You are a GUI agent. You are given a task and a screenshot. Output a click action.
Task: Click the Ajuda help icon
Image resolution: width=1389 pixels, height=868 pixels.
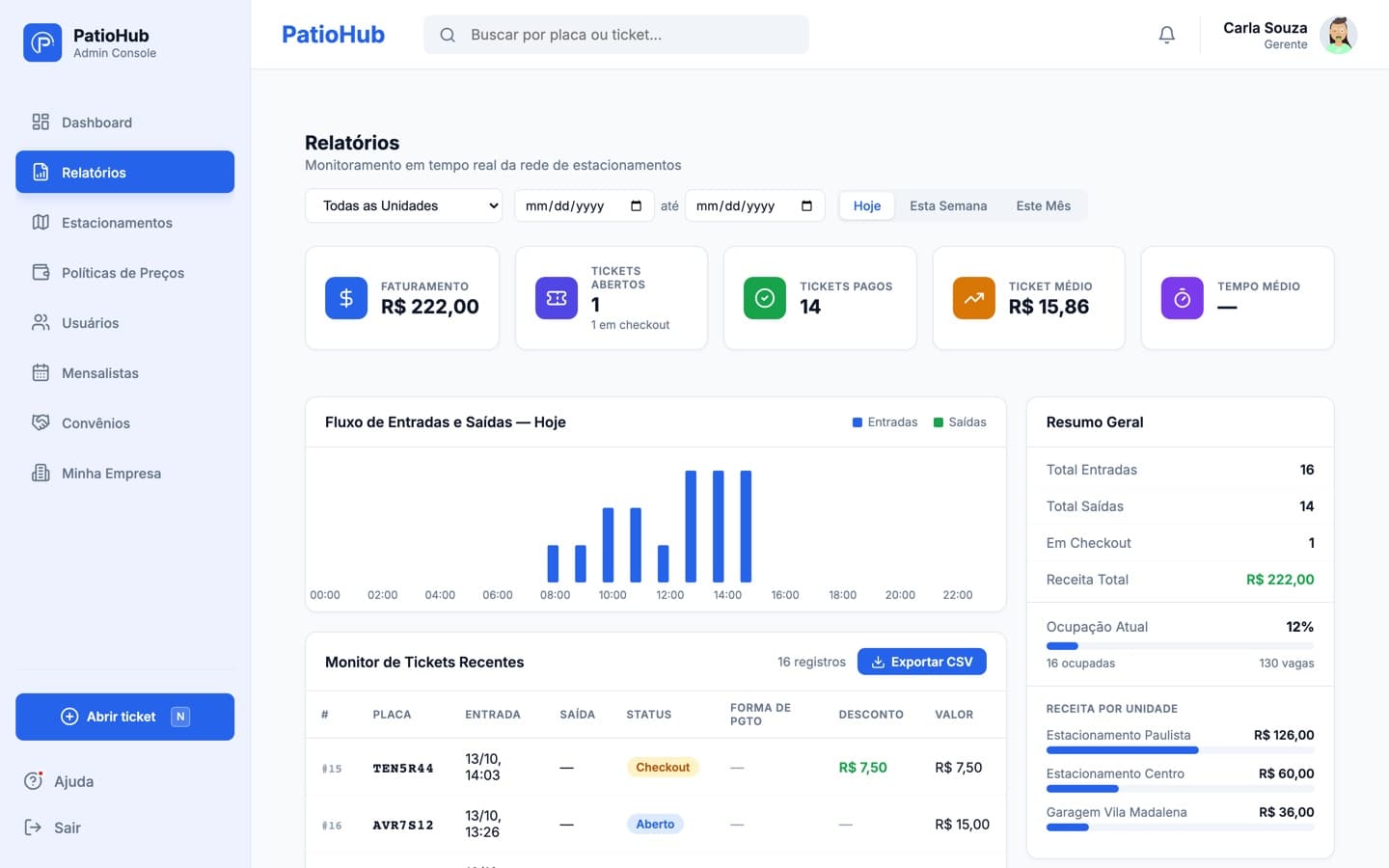[33, 781]
